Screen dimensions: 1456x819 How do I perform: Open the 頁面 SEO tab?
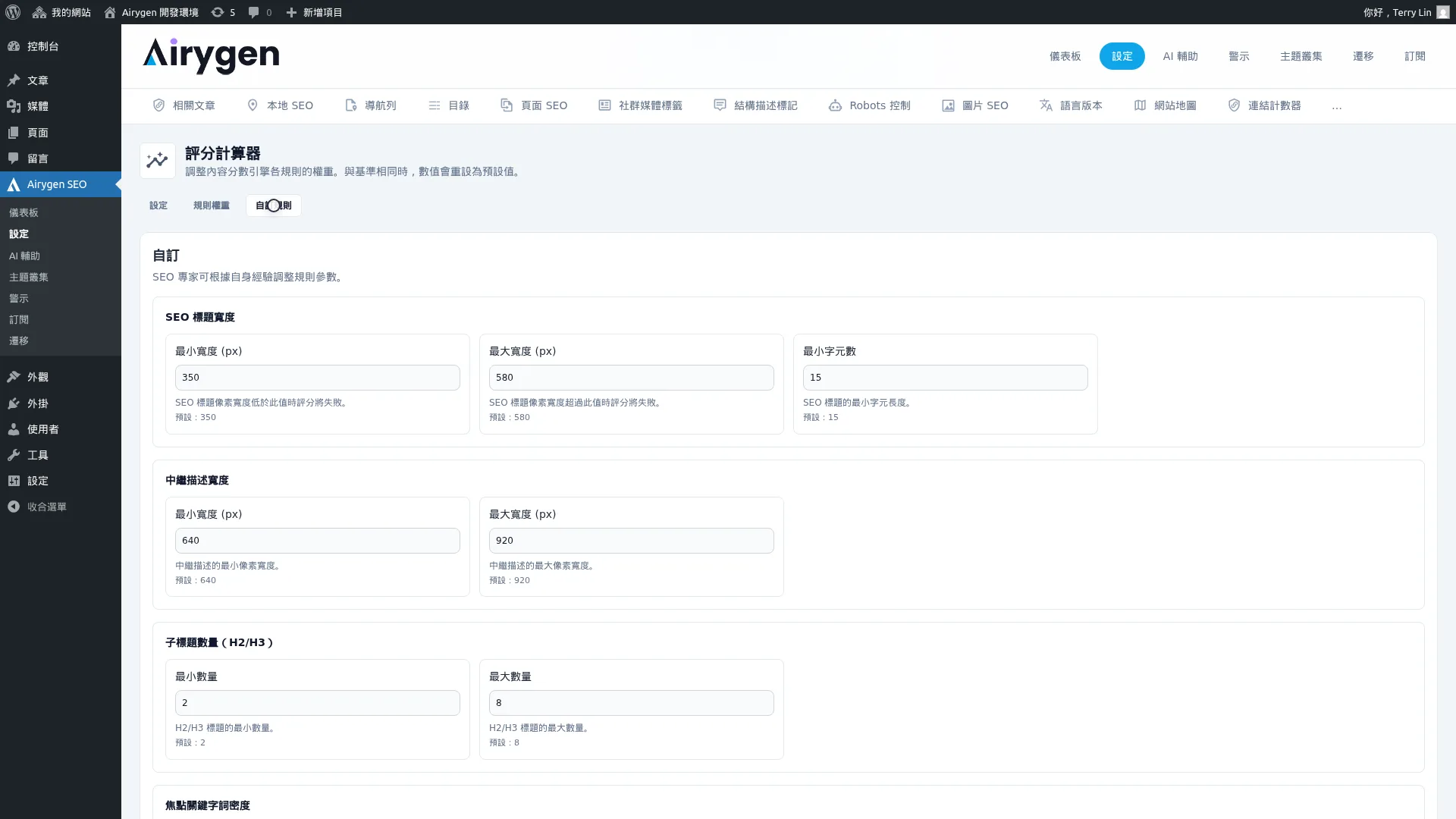point(534,105)
